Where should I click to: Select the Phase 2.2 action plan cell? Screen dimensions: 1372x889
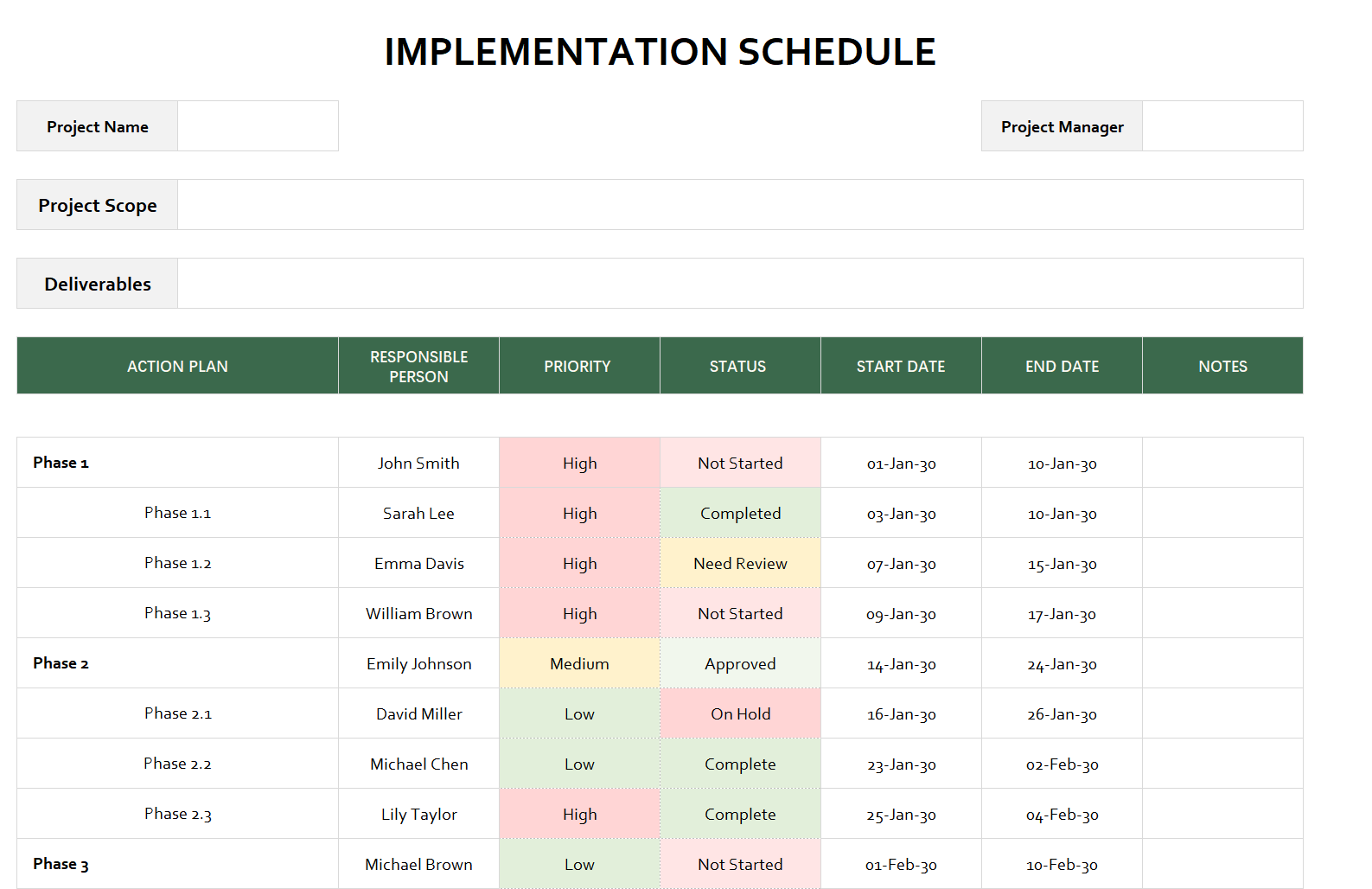click(177, 764)
